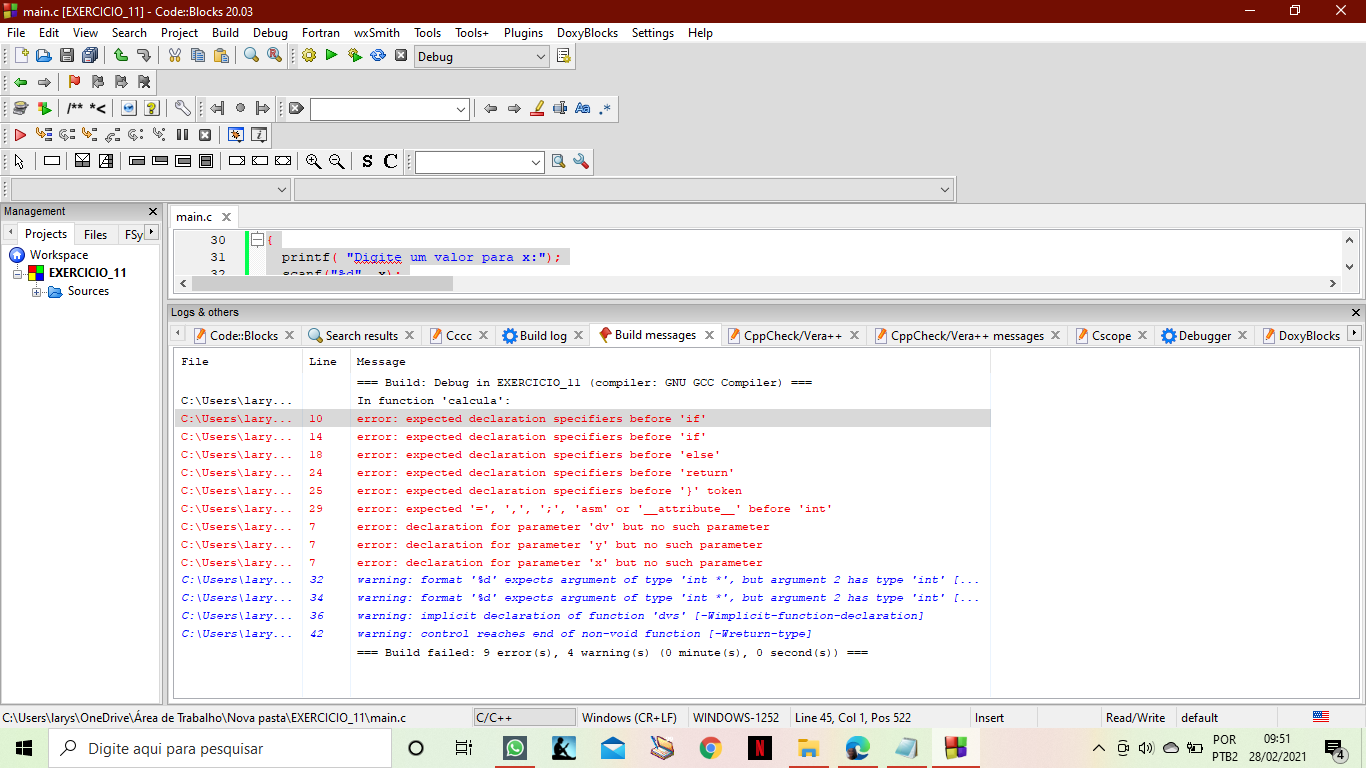Image resolution: width=1366 pixels, height=768 pixels.
Task: Open the right code completion function dropdown
Action: (624, 189)
